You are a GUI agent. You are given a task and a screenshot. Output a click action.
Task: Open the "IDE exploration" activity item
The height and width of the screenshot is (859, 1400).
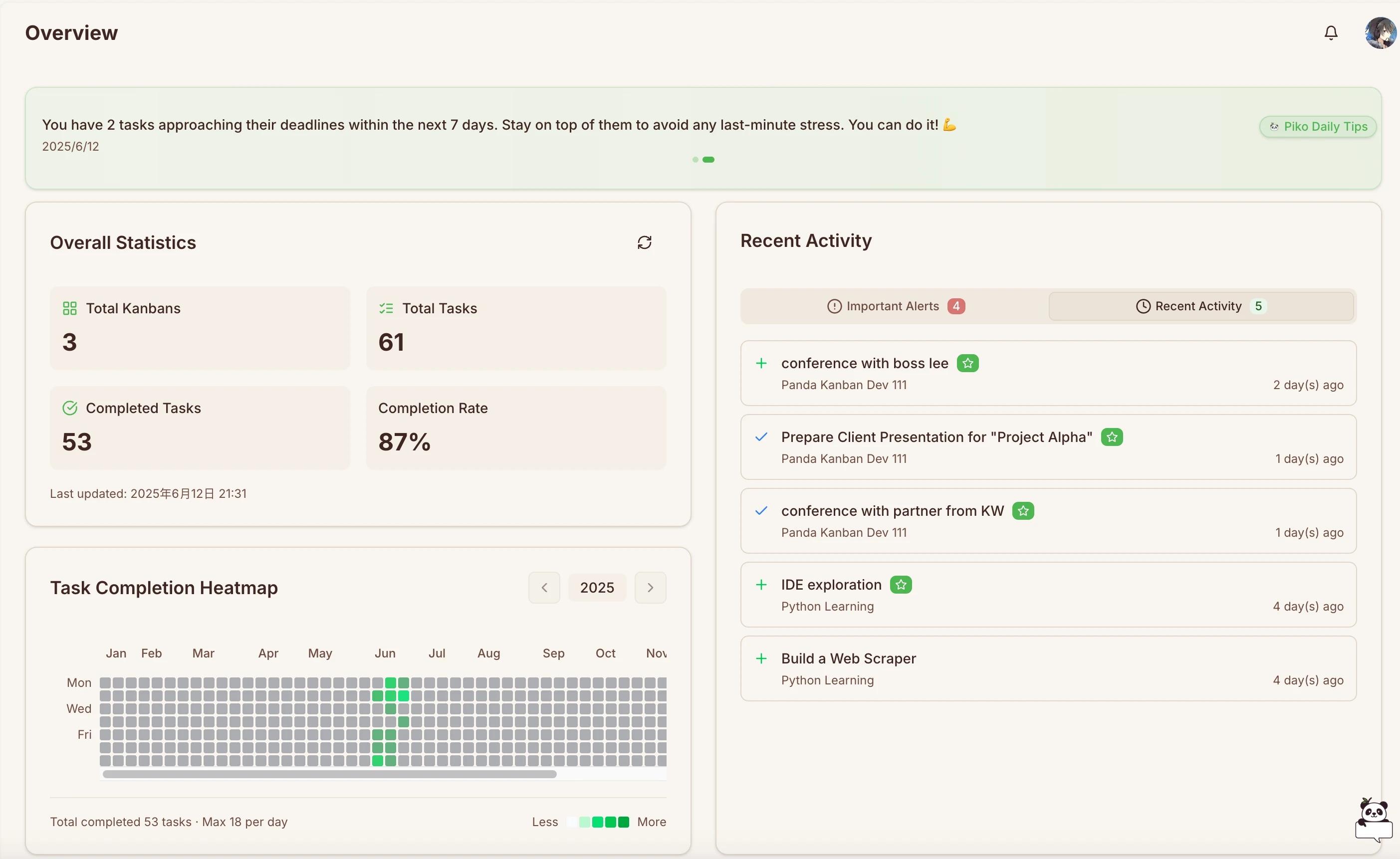pyautogui.click(x=1048, y=595)
